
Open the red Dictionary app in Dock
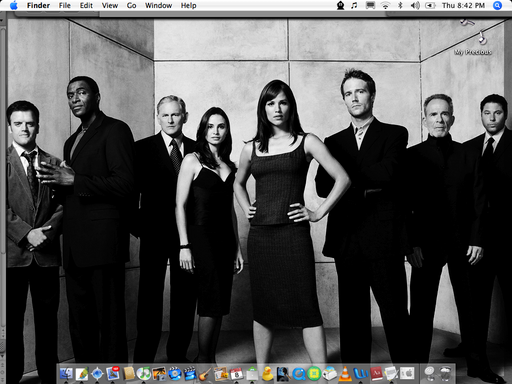pyautogui.click(x=376, y=373)
